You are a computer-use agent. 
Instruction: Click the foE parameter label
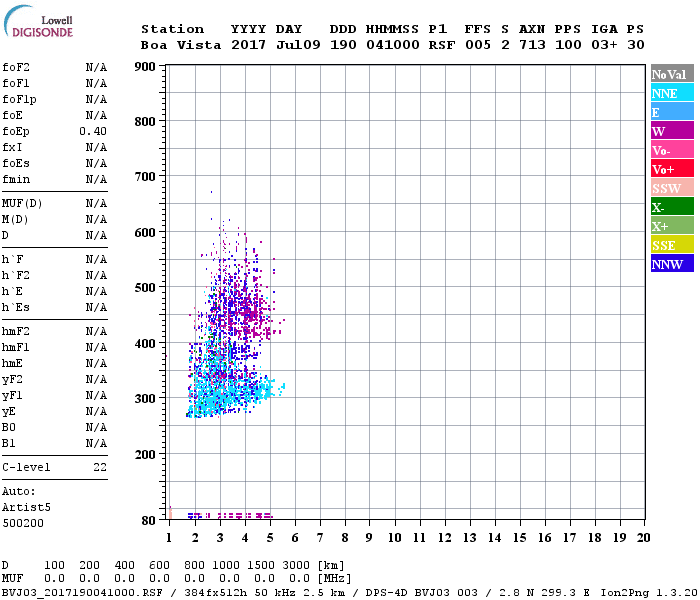[12, 116]
